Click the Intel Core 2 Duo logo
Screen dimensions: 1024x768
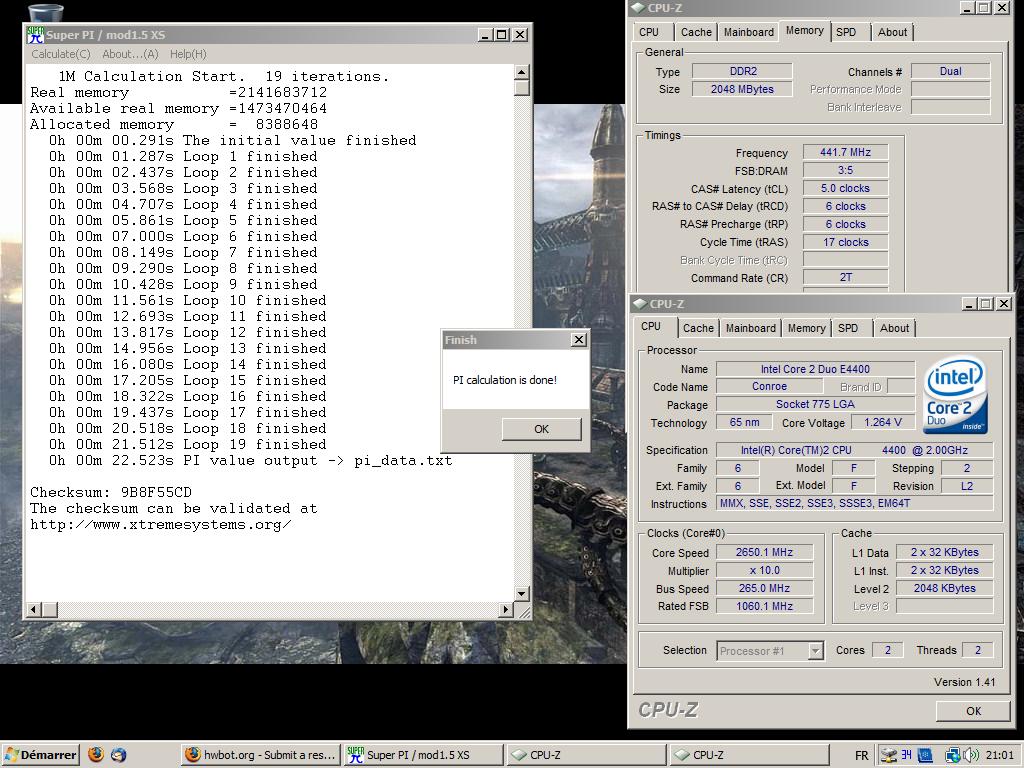tap(955, 395)
